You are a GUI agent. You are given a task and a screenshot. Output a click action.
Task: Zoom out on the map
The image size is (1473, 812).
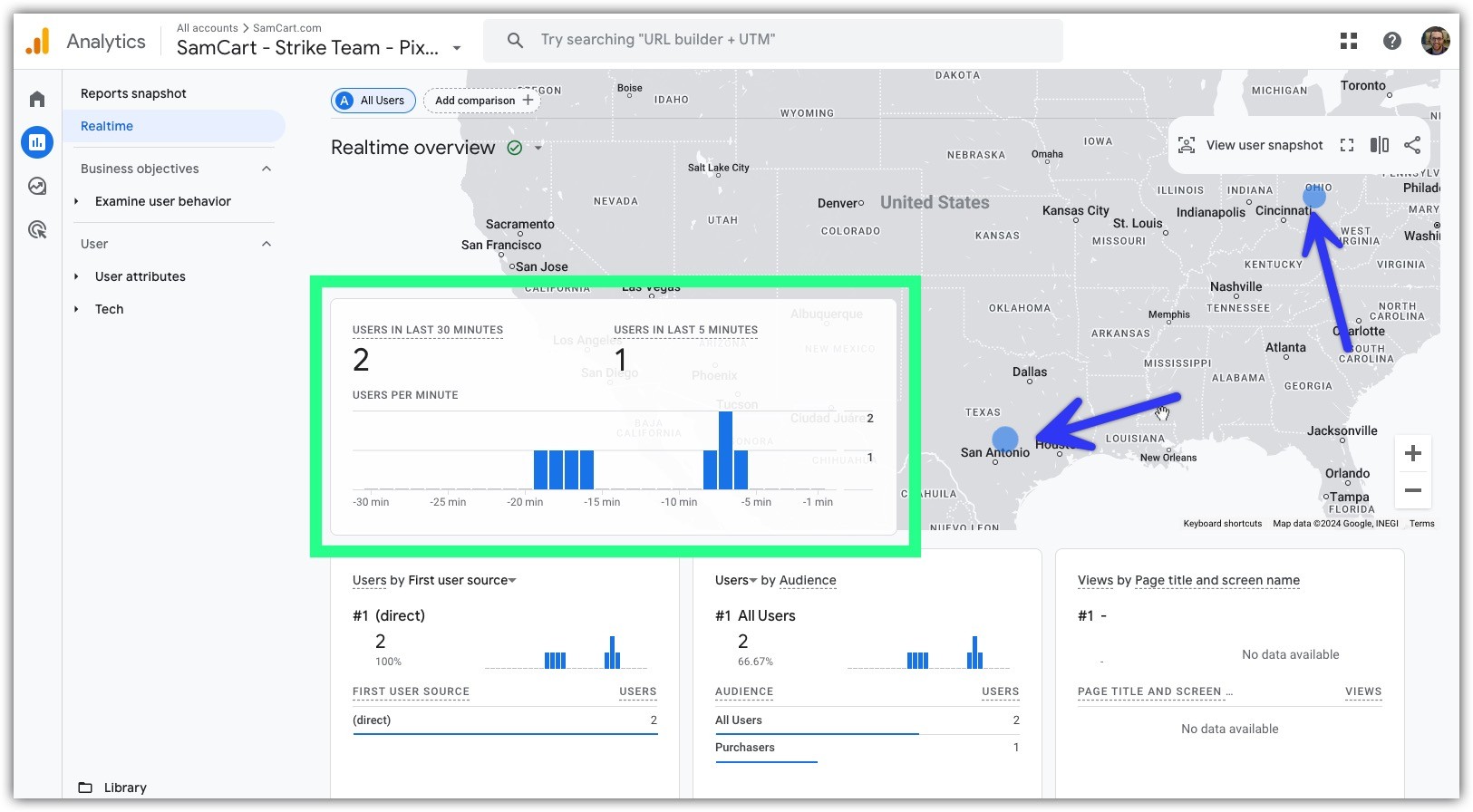(x=1412, y=491)
